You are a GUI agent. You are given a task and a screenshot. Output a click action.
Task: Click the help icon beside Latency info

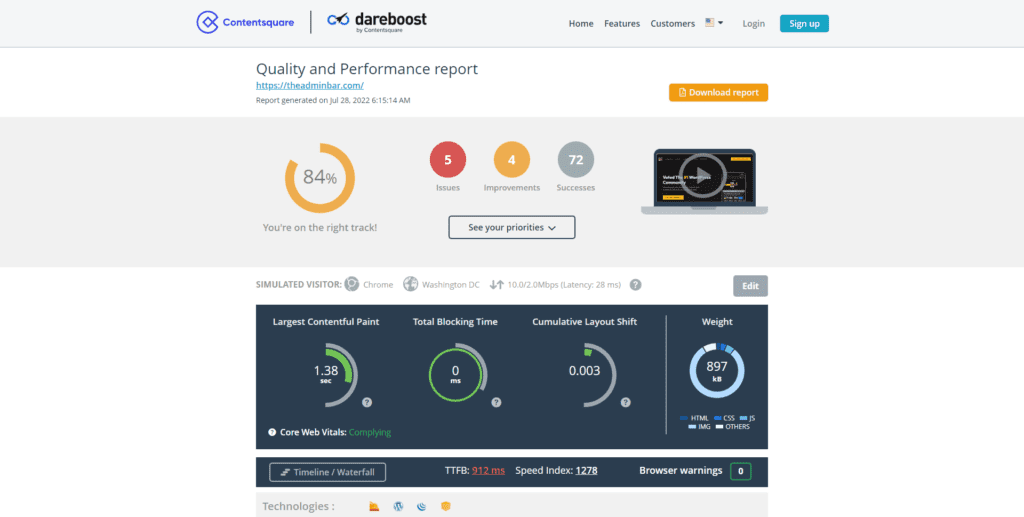[635, 285]
